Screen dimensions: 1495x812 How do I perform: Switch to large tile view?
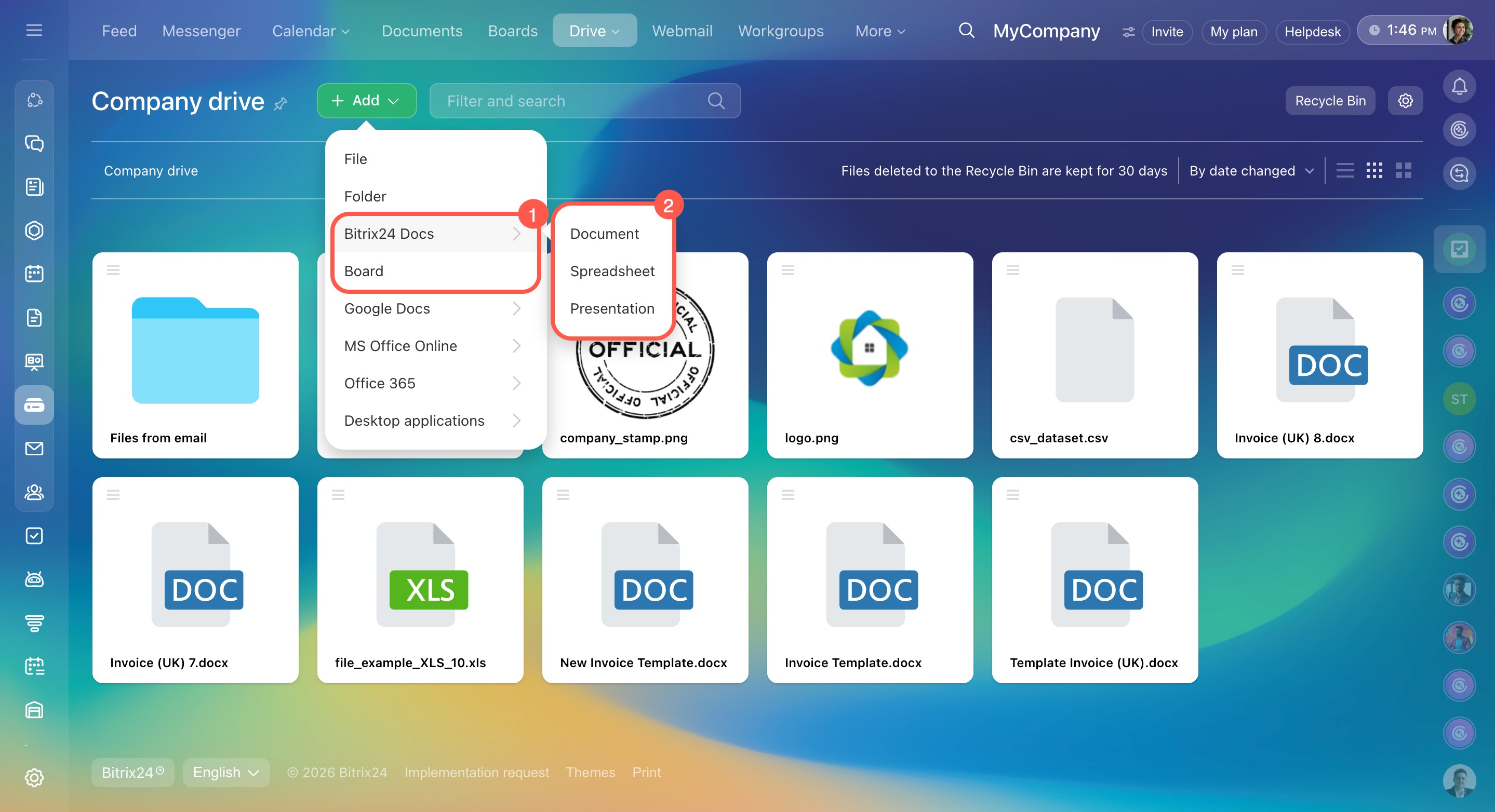(x=1403, y=170)
